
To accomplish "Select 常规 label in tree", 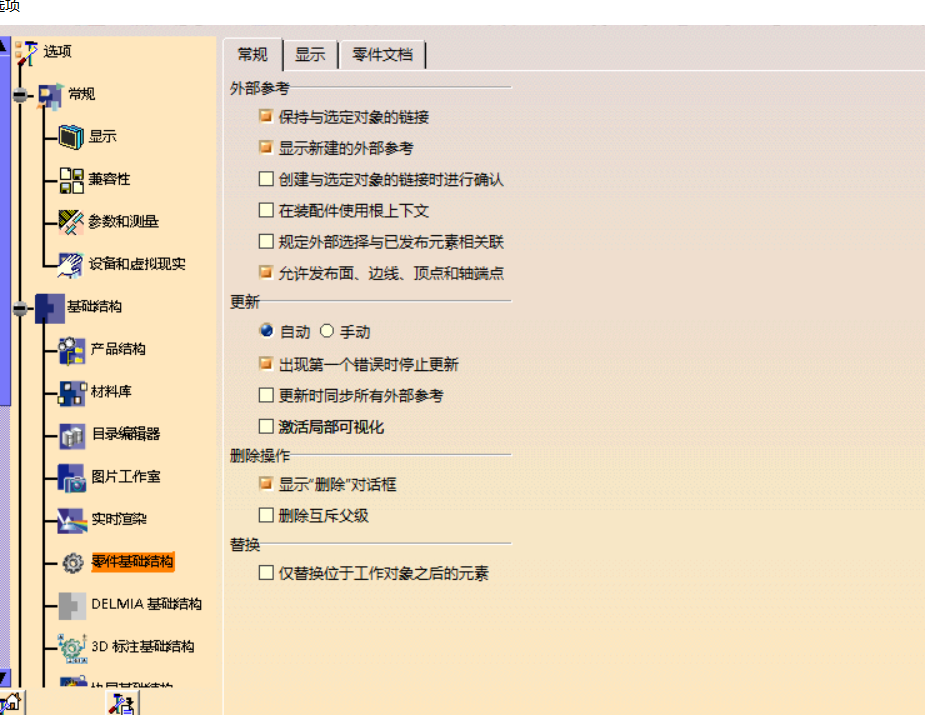I will tap(81, 94).
